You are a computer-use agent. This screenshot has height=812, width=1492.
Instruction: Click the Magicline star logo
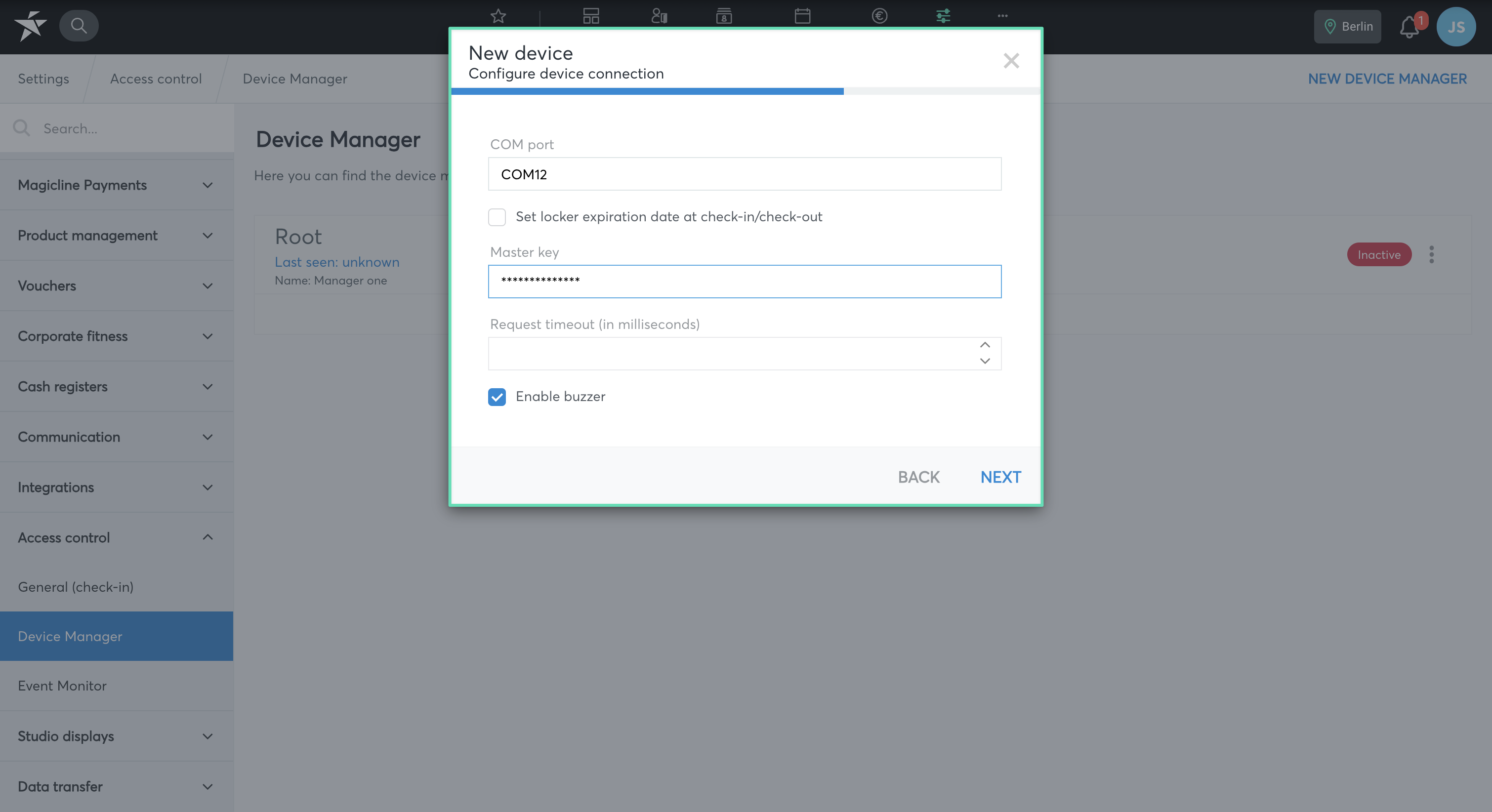tap(31, 26)
